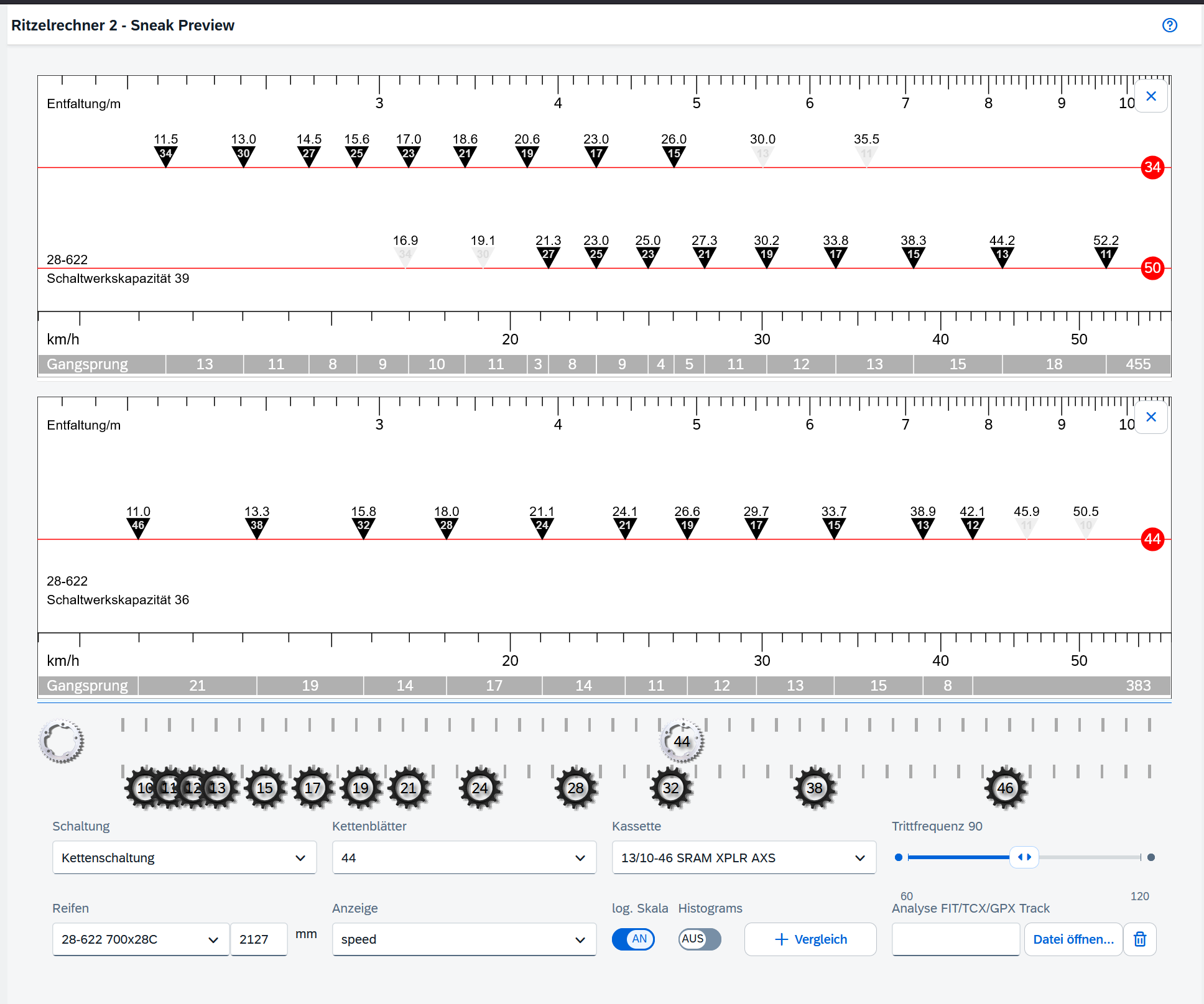Click the tire circumference 2127 field
The width and height of the screenshot is (1204, 1004).
258,939
